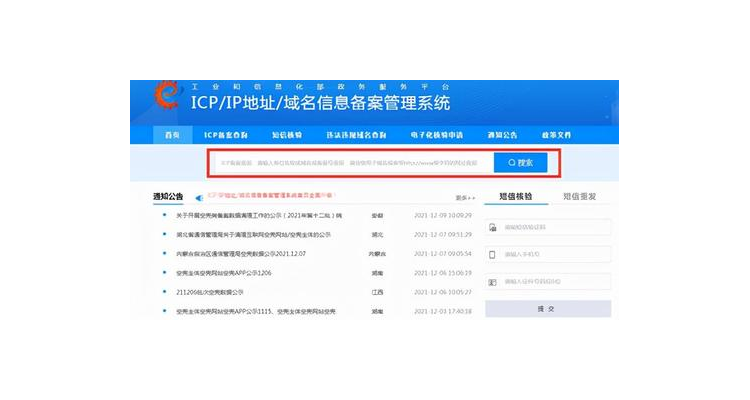Click the orange gear-shaped site logo

(x=167, y=95)
